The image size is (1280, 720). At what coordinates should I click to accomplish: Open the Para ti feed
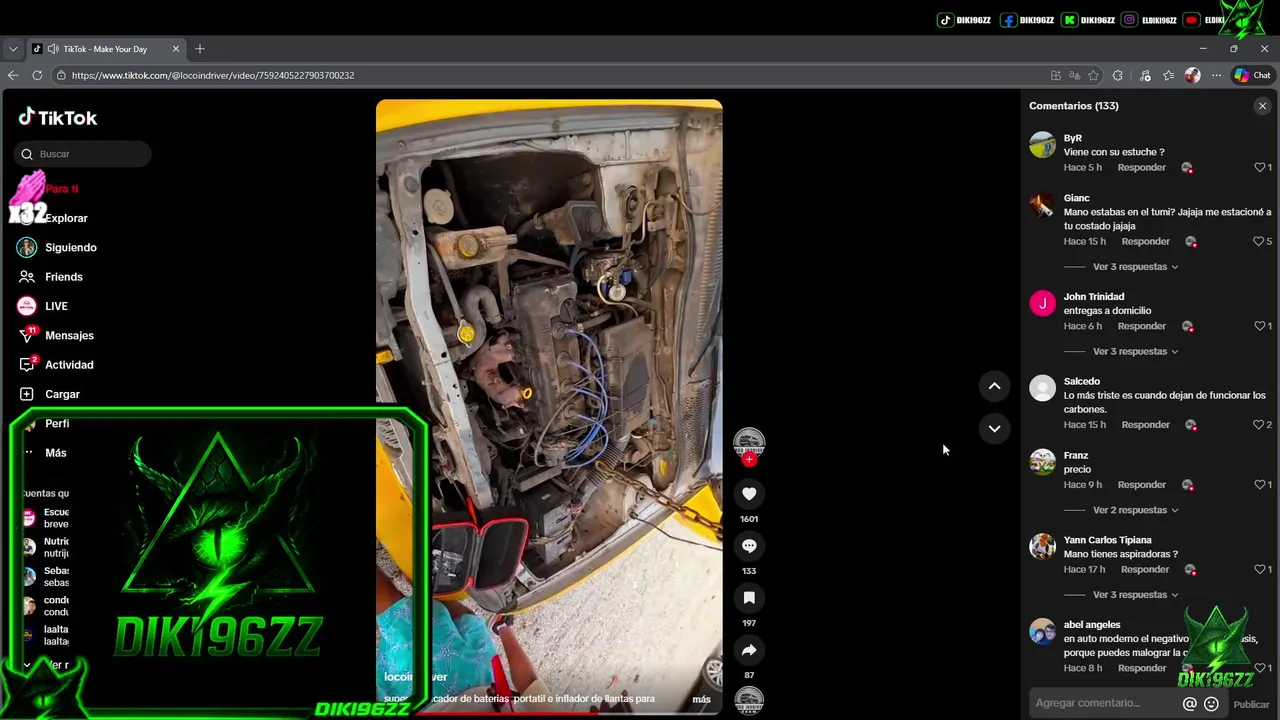(x=61, y=188)
